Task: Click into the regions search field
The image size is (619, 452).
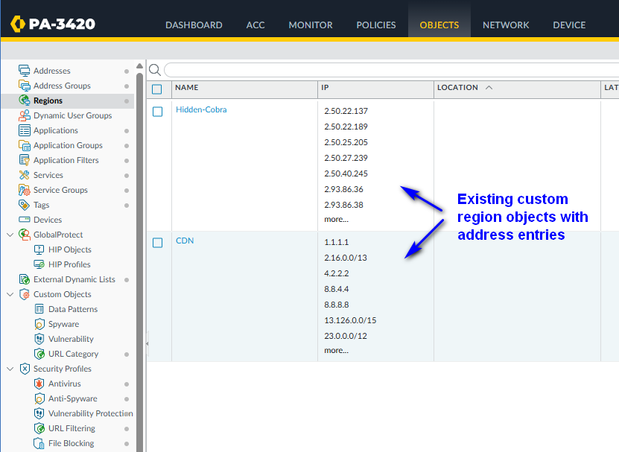Action: (390, 70)
